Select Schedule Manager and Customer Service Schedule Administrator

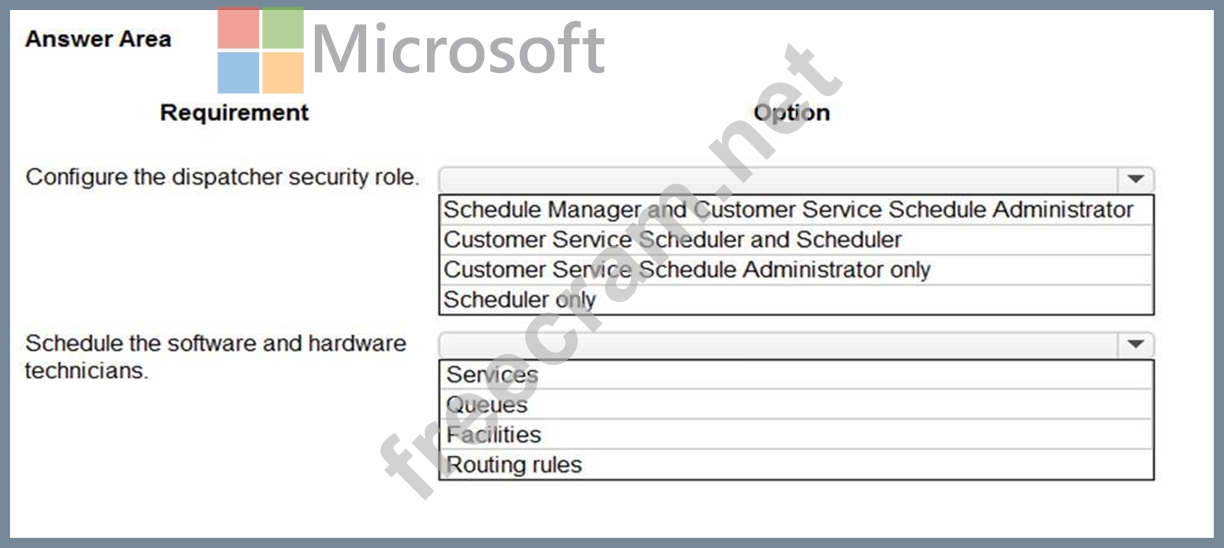(x=796, y=210)
